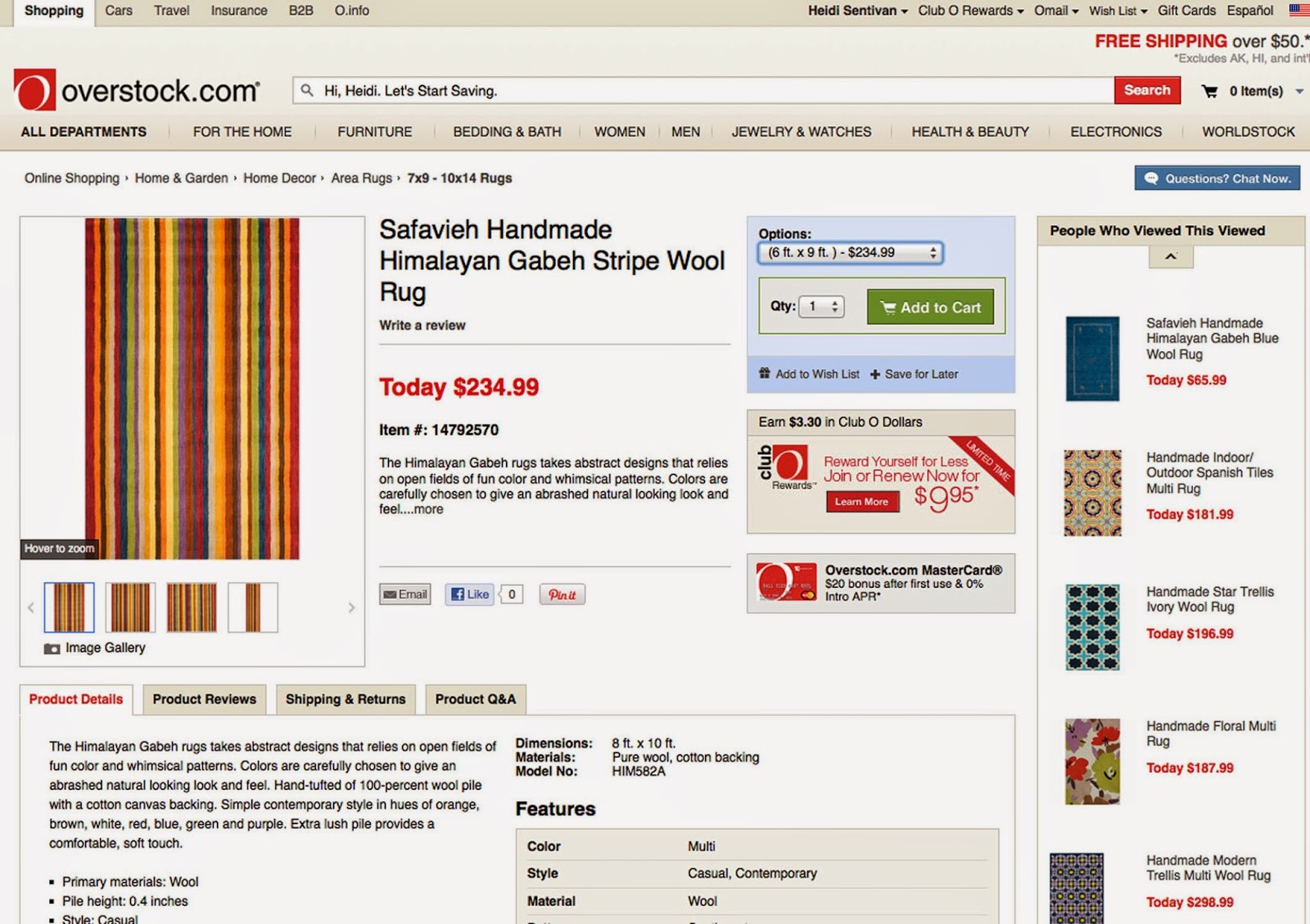
Task: Open Handmade Floral Multi Rug thumbnail
Action: (1092, 761)
